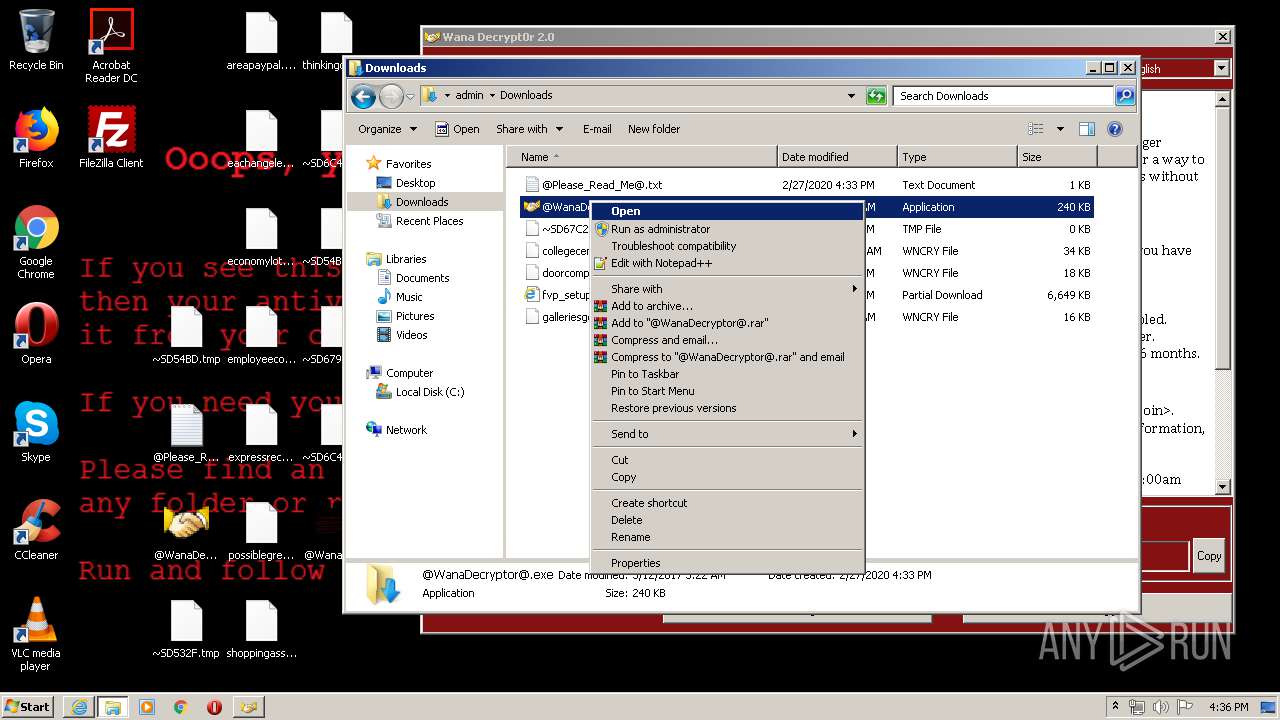The image size is (1280, 720).
Task: Open the Recycle Bin desktop icon
Action: pos(36,40)
